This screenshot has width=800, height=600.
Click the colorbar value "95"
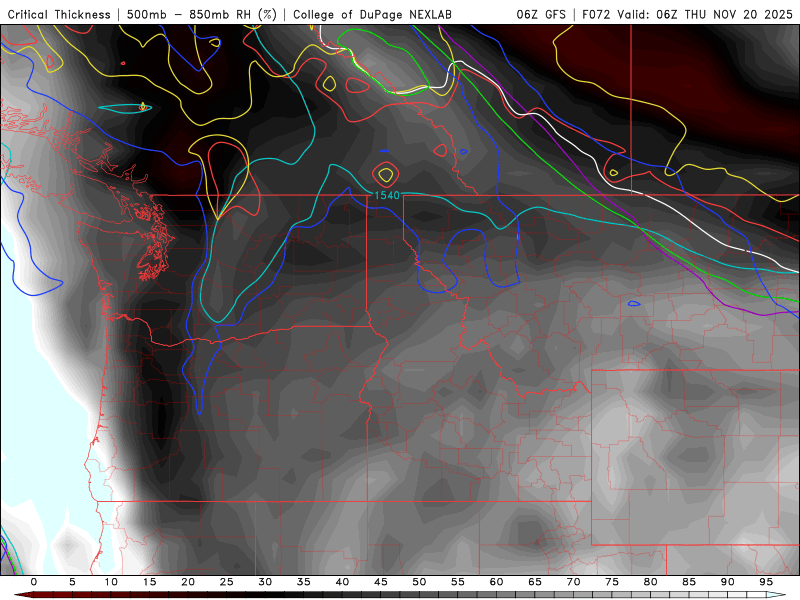click(x=766, y=582)
